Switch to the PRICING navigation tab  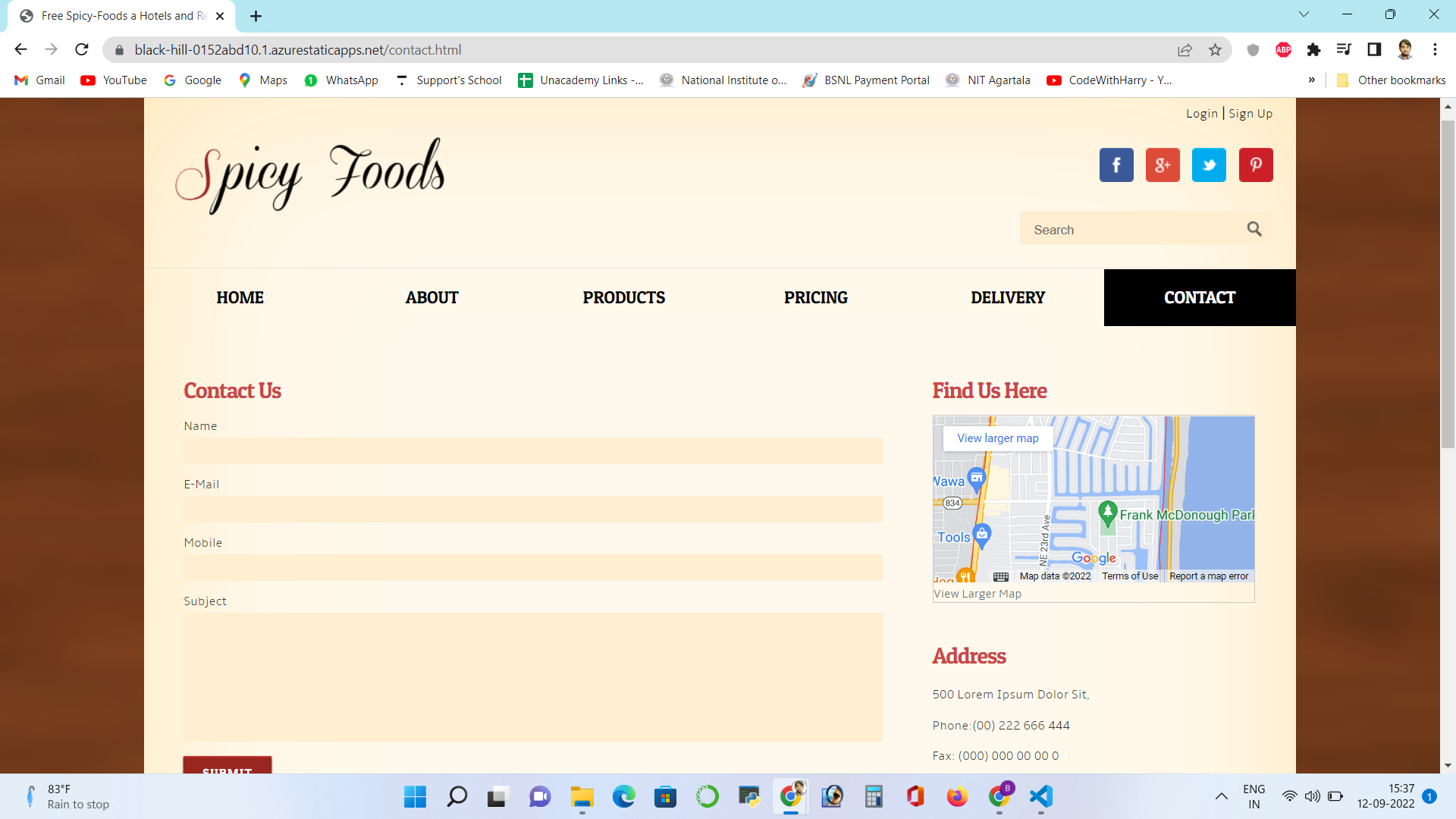tap(816, 297)
